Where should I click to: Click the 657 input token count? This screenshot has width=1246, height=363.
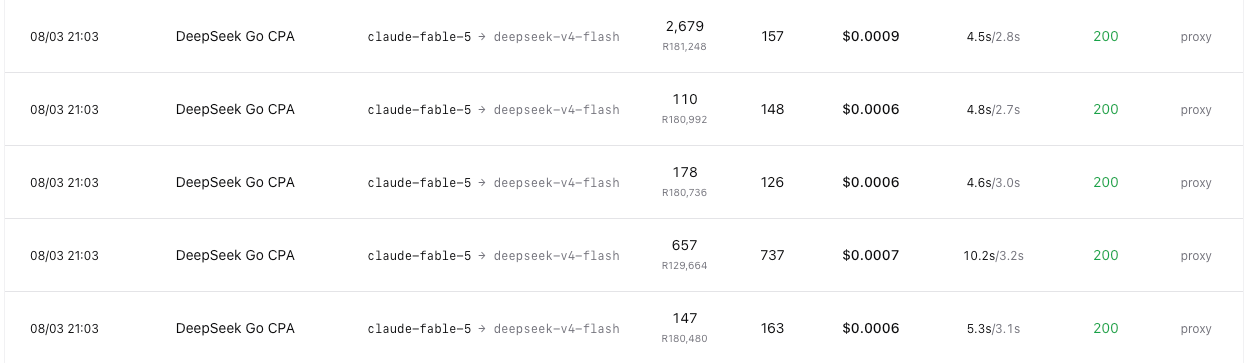[685, 245]
